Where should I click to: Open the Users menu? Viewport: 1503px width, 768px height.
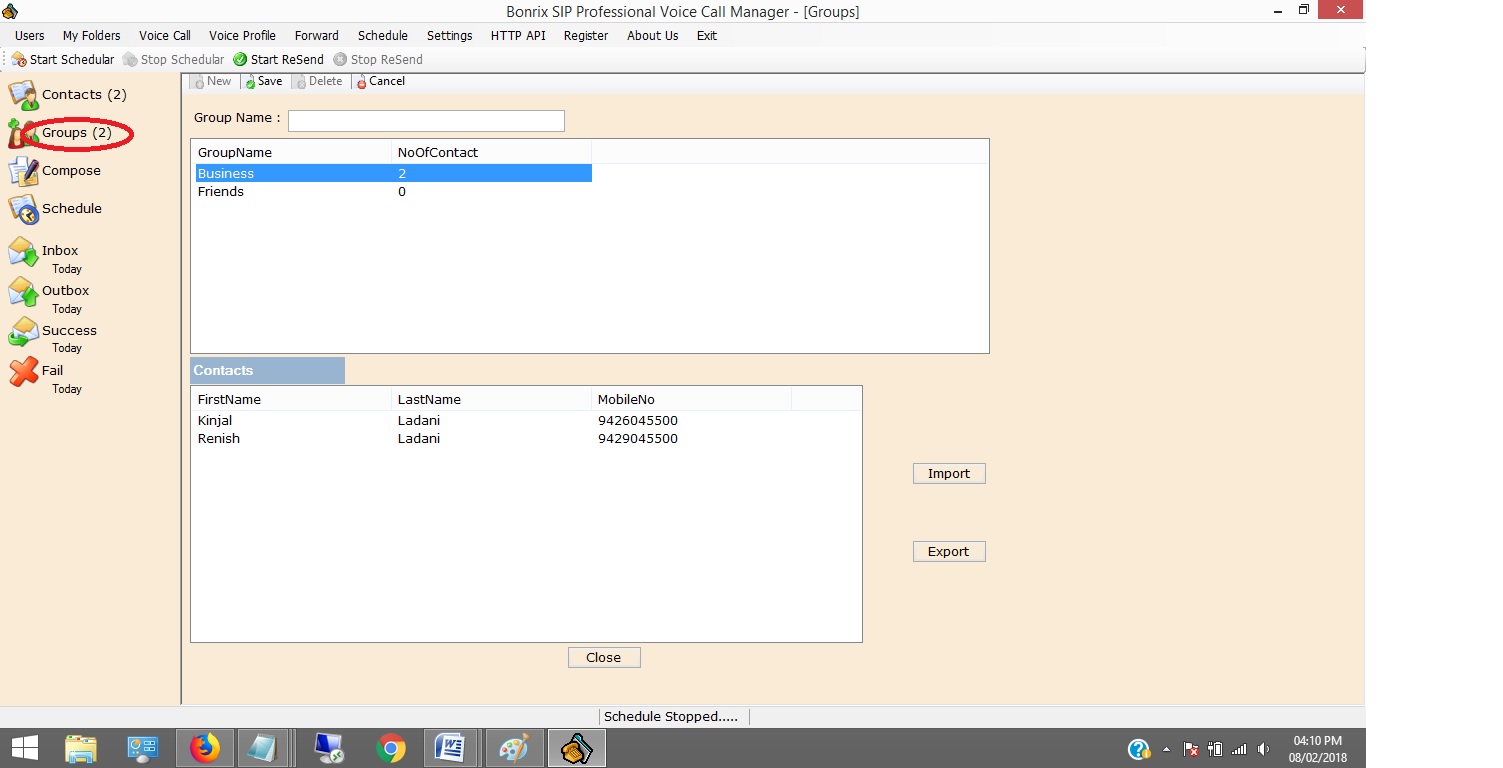coord(29,36)
